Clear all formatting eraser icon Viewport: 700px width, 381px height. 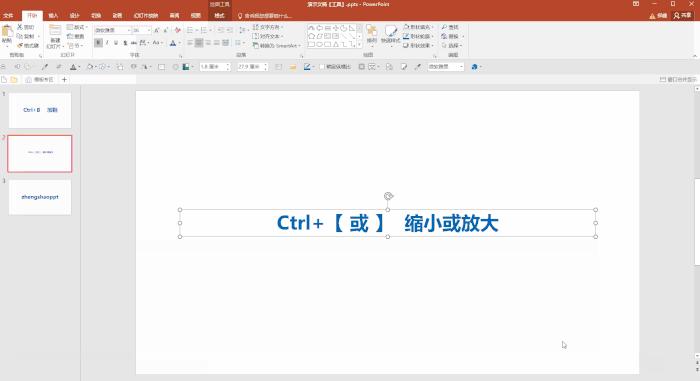tap(178, 30)
